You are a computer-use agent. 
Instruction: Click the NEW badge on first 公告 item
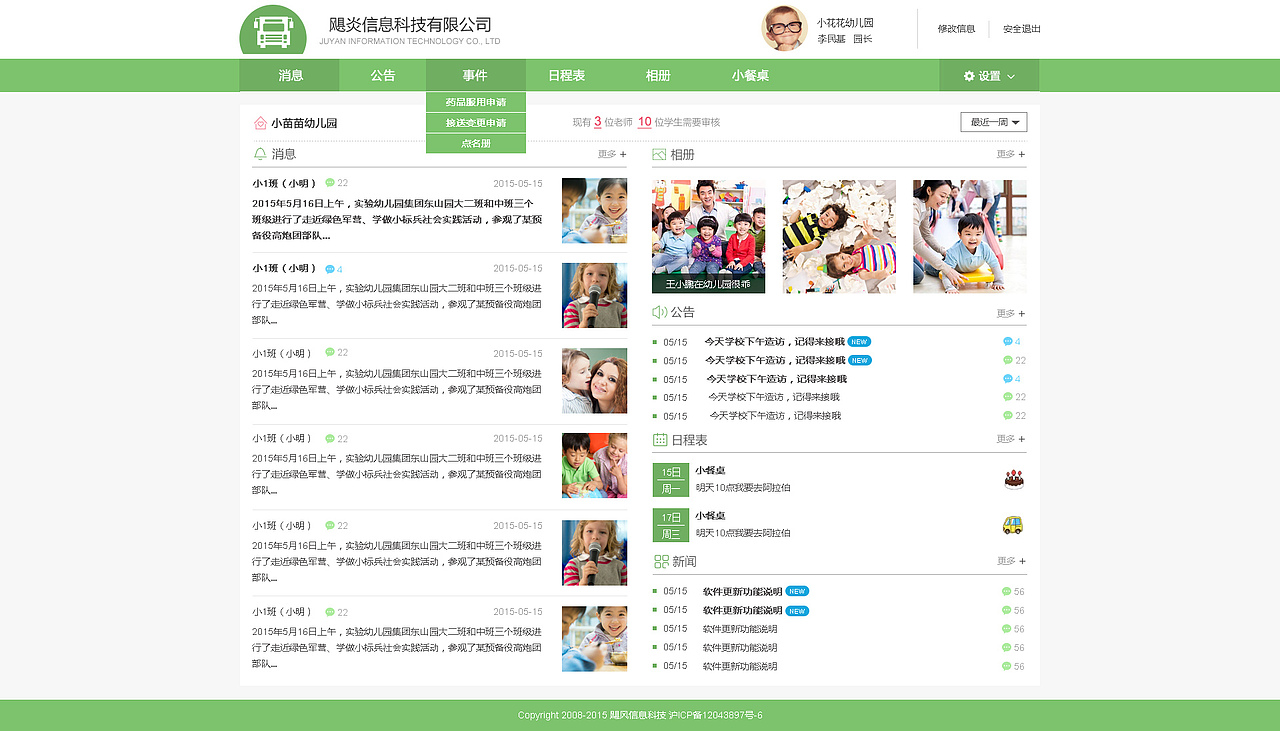859,341
